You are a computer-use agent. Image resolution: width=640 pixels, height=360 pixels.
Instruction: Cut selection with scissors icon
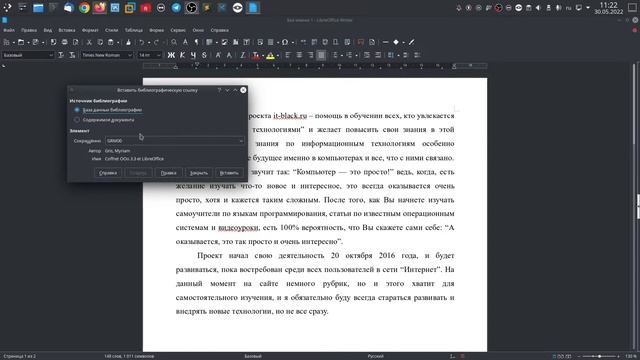89,42
